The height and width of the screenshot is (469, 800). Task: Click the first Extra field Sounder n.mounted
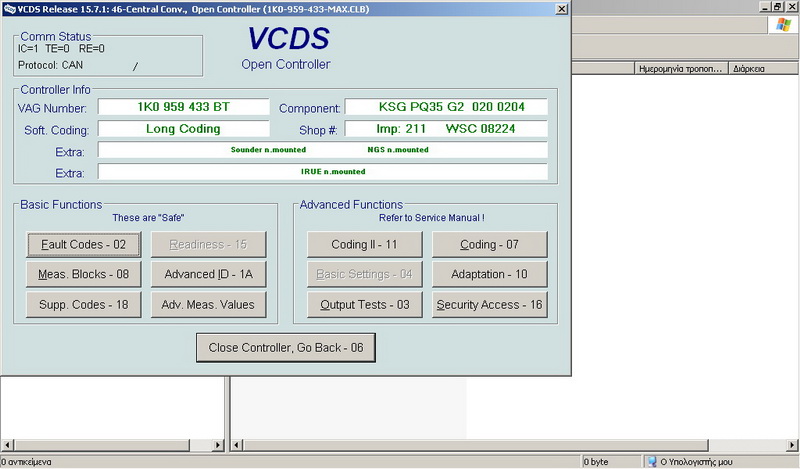pos(323,150)
